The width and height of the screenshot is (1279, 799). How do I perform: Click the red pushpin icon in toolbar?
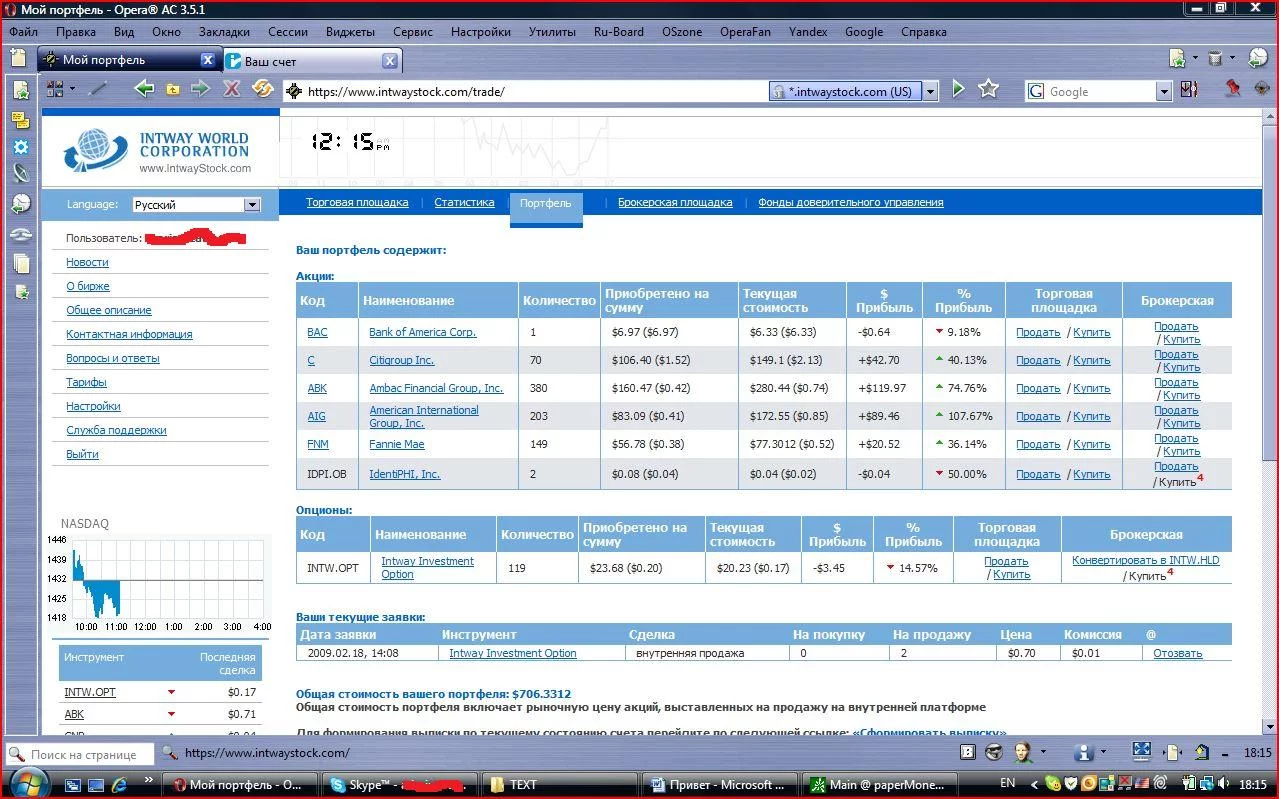pos(1232,90)
